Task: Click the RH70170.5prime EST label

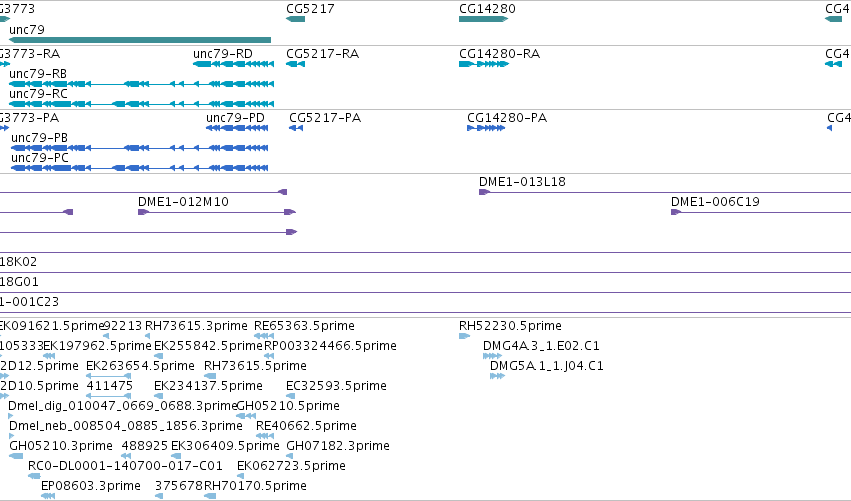Action: click(255, 486)
